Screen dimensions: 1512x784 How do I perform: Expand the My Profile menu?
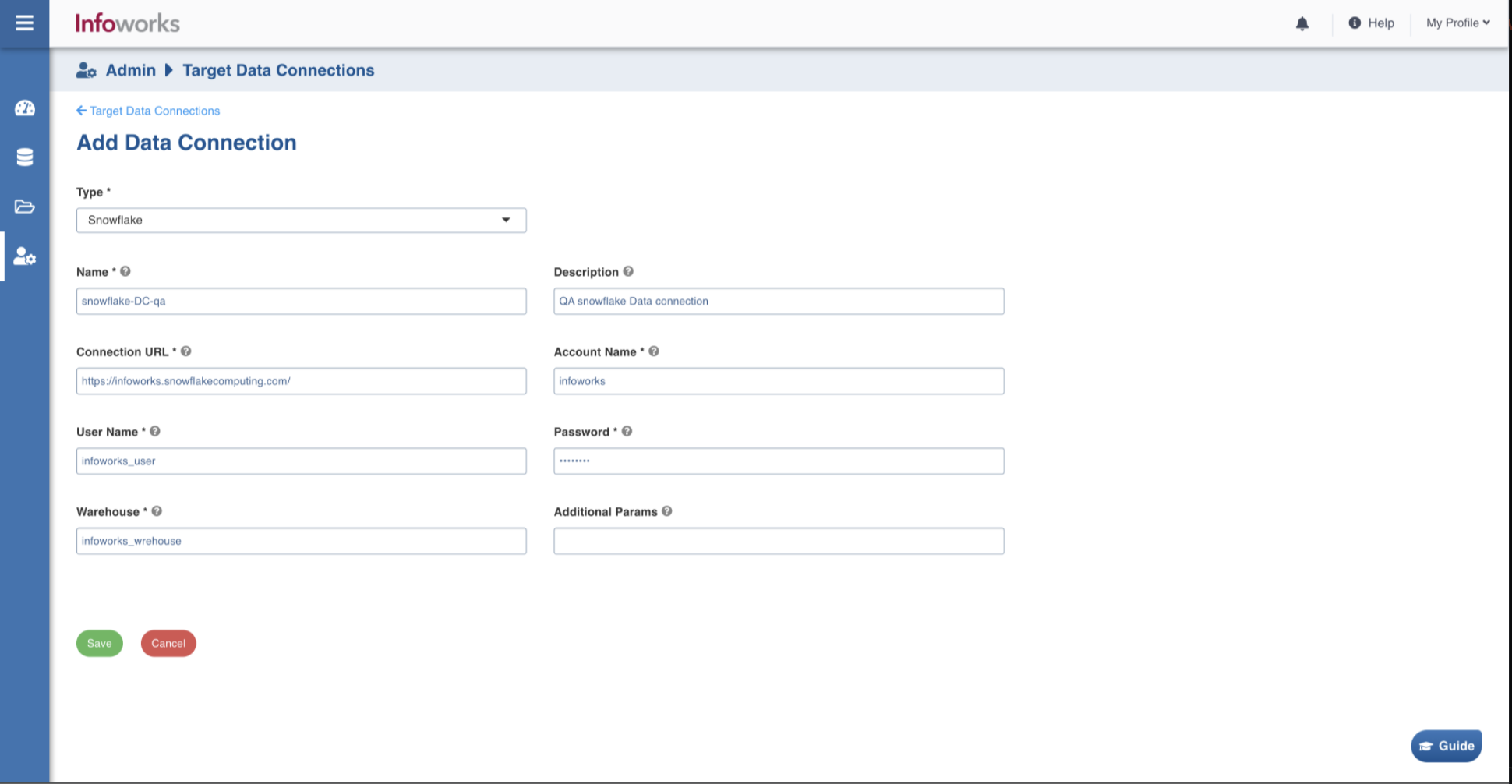pos(1457,23)
